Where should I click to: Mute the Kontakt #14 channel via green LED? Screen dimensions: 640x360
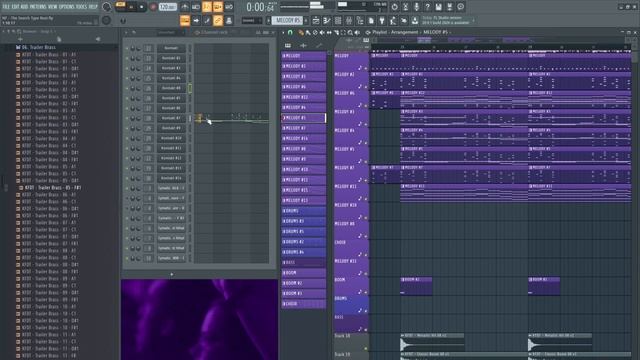click(127, 178)
